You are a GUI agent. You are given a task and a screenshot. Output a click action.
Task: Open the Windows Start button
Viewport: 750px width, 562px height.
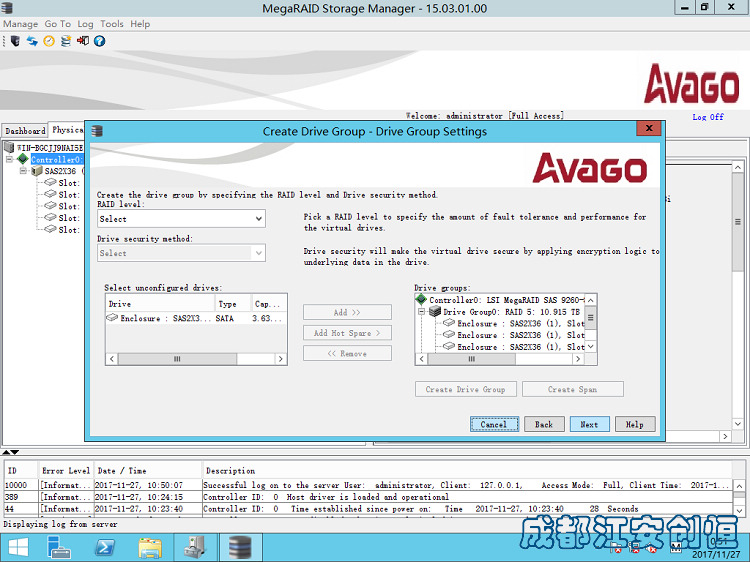click(18, 547)
